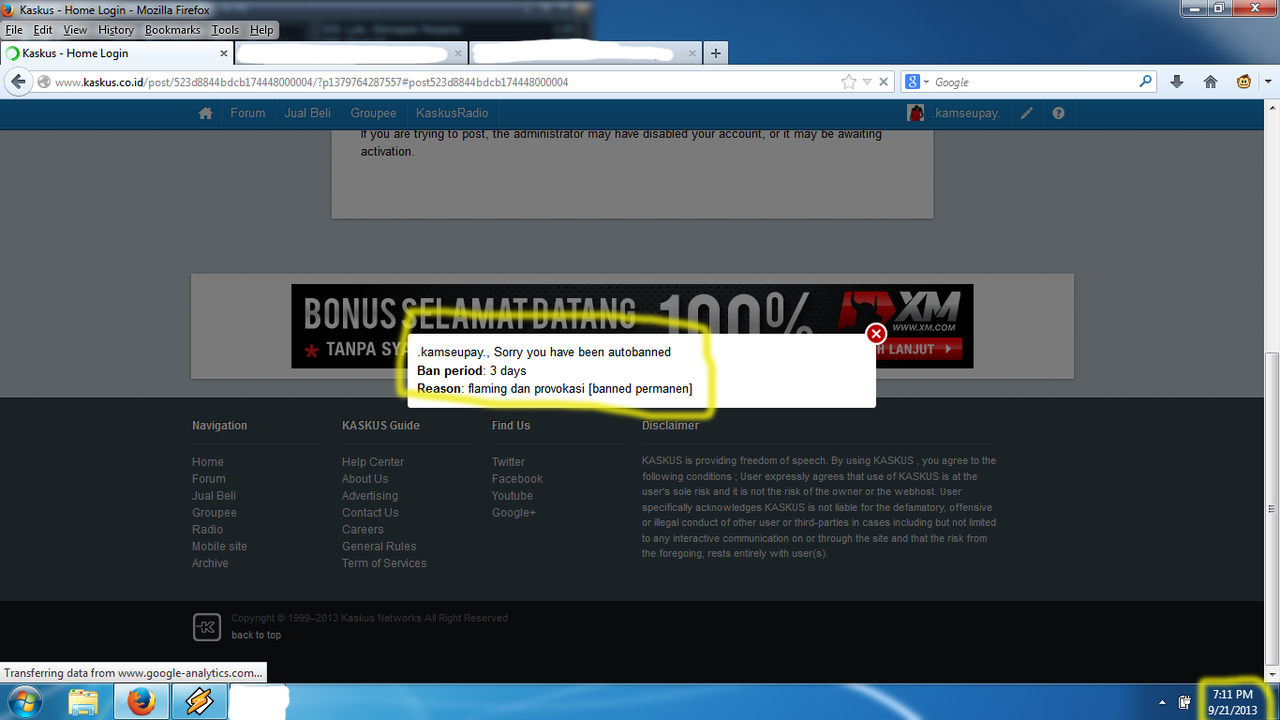Open Term of Services footer link
Viewport: 1280px width, 720px height.
pyautogui.click(x=384, y=563)
